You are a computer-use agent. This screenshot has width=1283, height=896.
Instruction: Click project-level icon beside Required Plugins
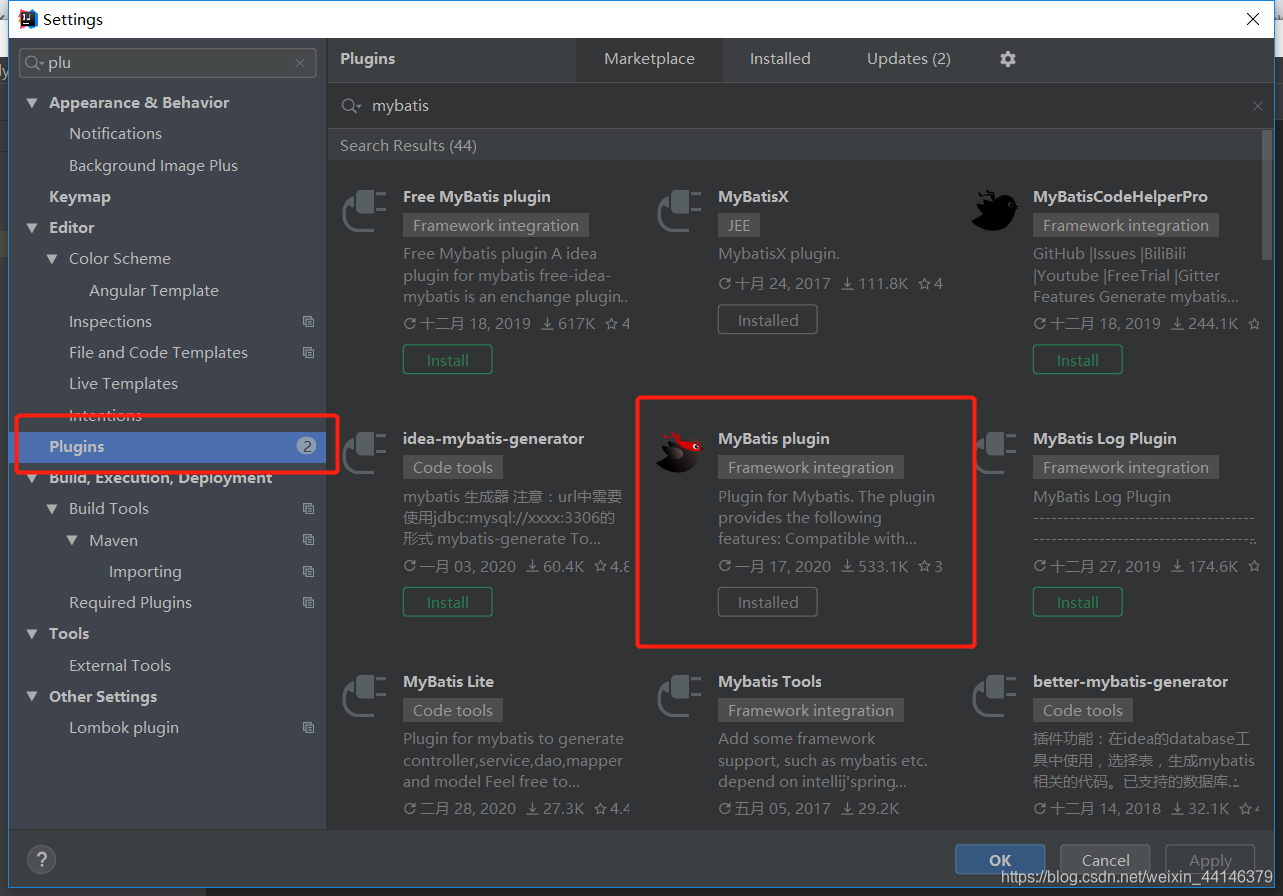point(308,603)
